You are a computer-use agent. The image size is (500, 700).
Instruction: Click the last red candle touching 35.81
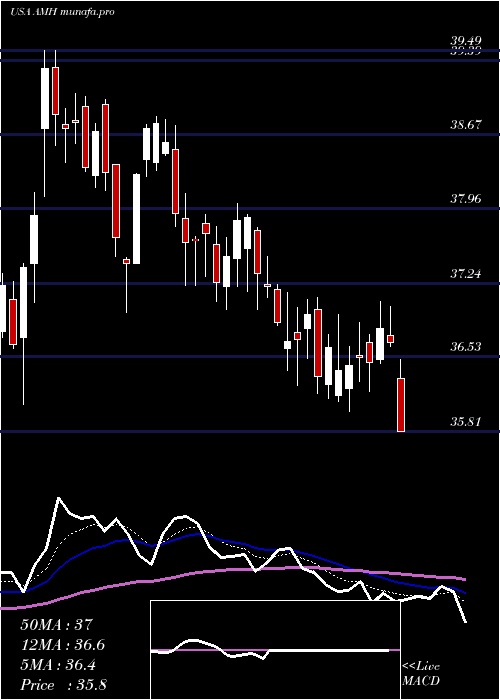pyautogui.click(x=401, y=404)
